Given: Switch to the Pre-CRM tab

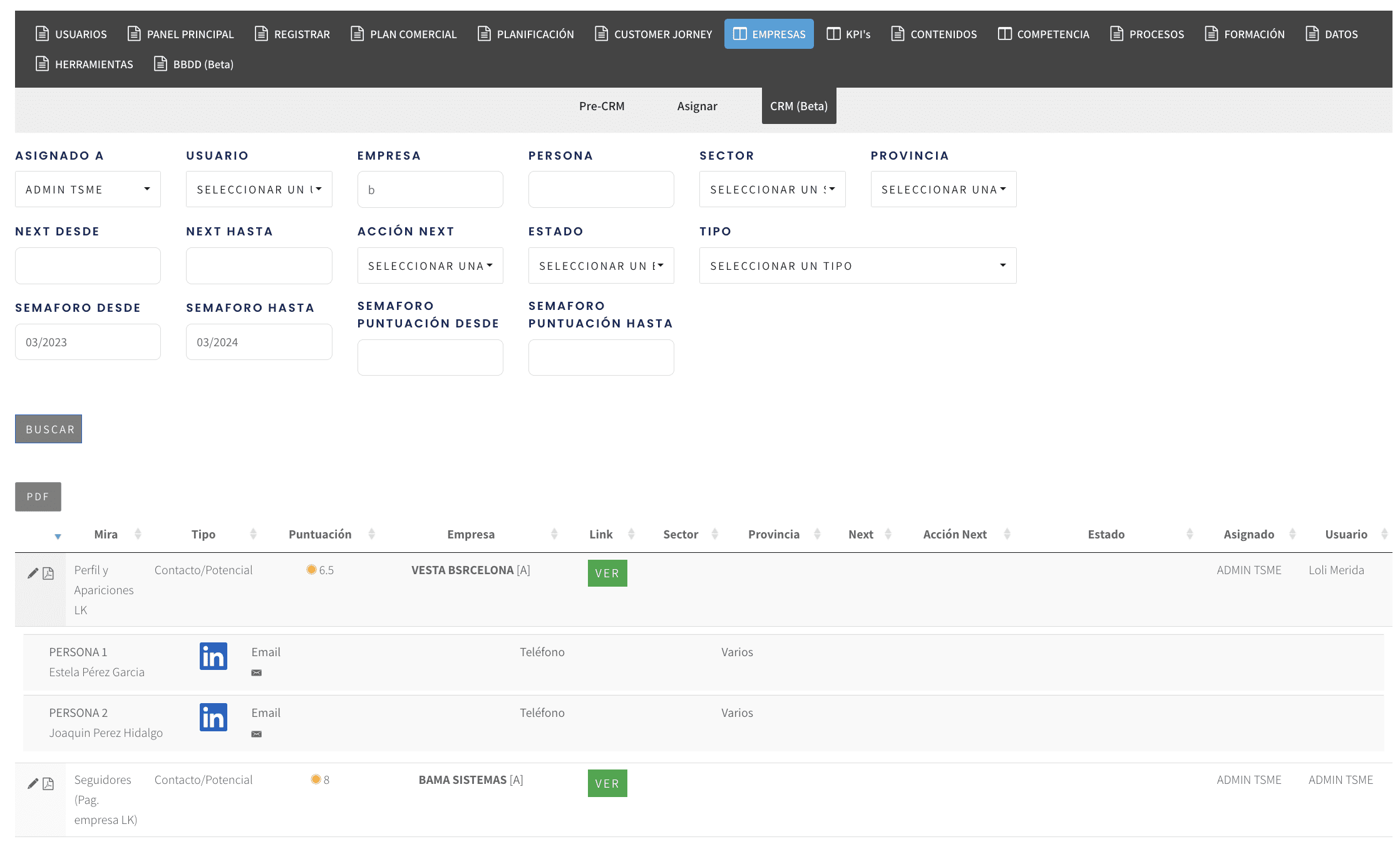Looking at the screenshot, I should coord(601,106).
